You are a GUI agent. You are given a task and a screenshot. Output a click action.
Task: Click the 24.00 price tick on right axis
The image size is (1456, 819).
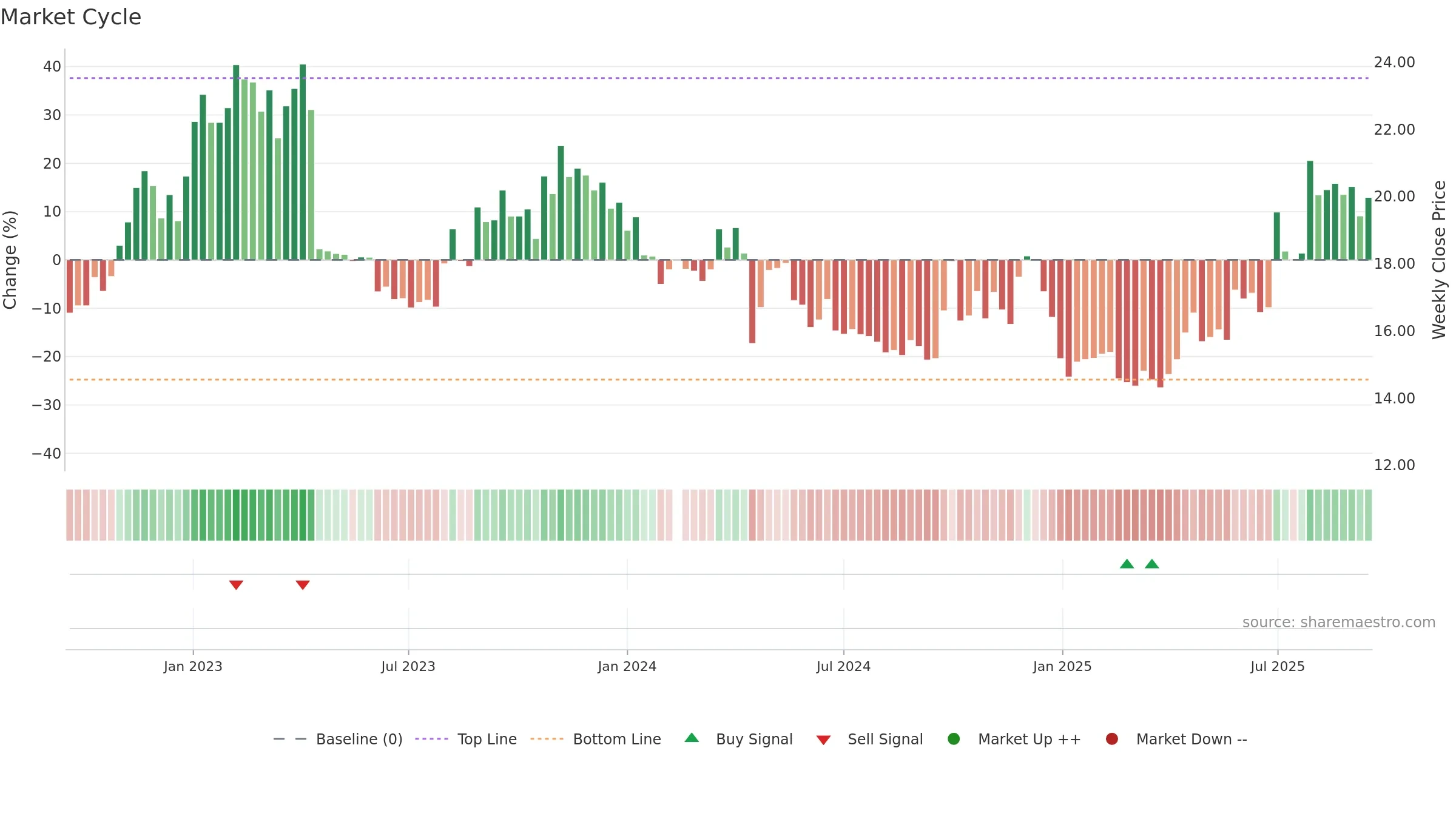[1394, 62]
